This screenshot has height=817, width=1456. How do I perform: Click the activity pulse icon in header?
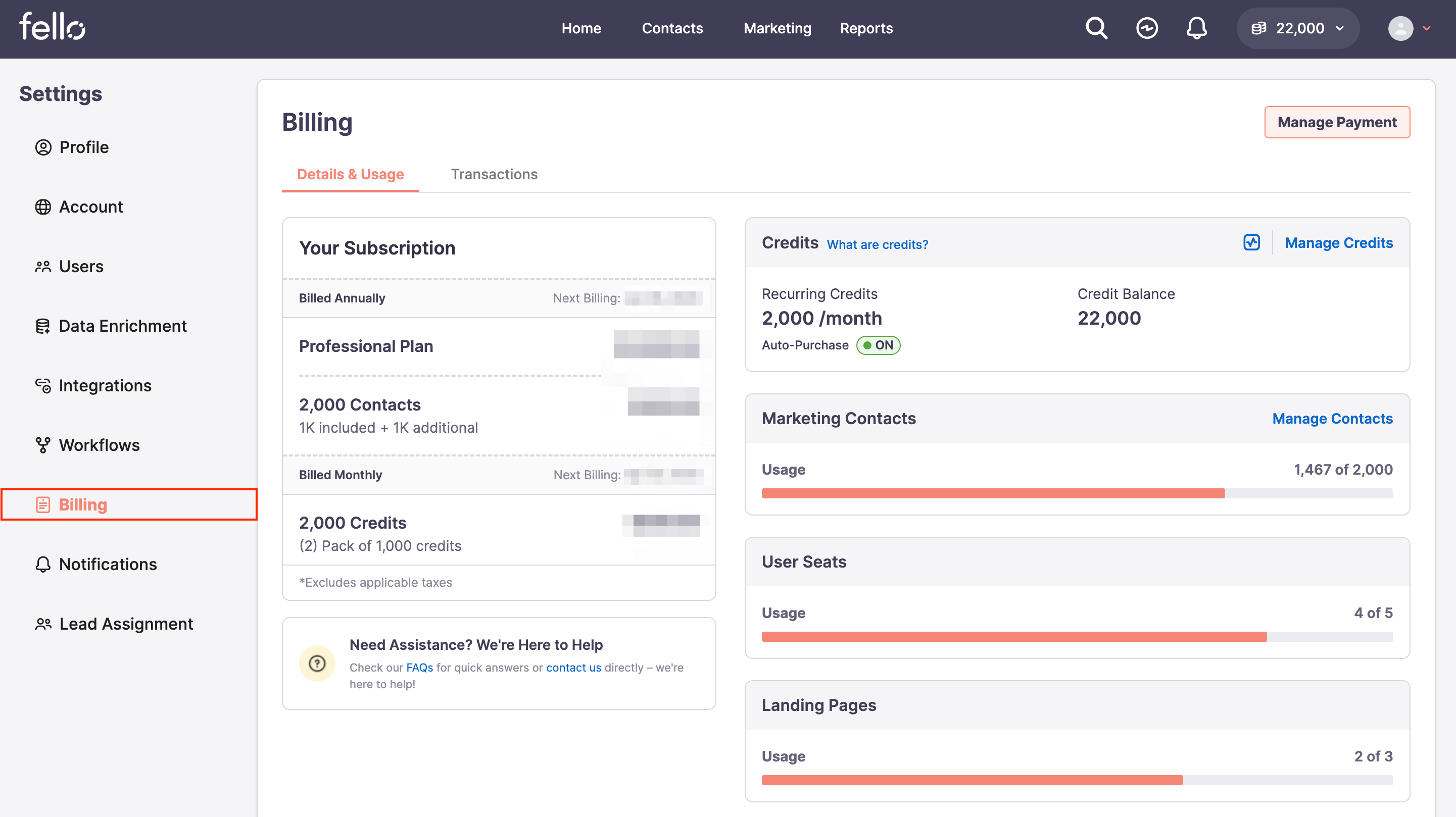1146,28
